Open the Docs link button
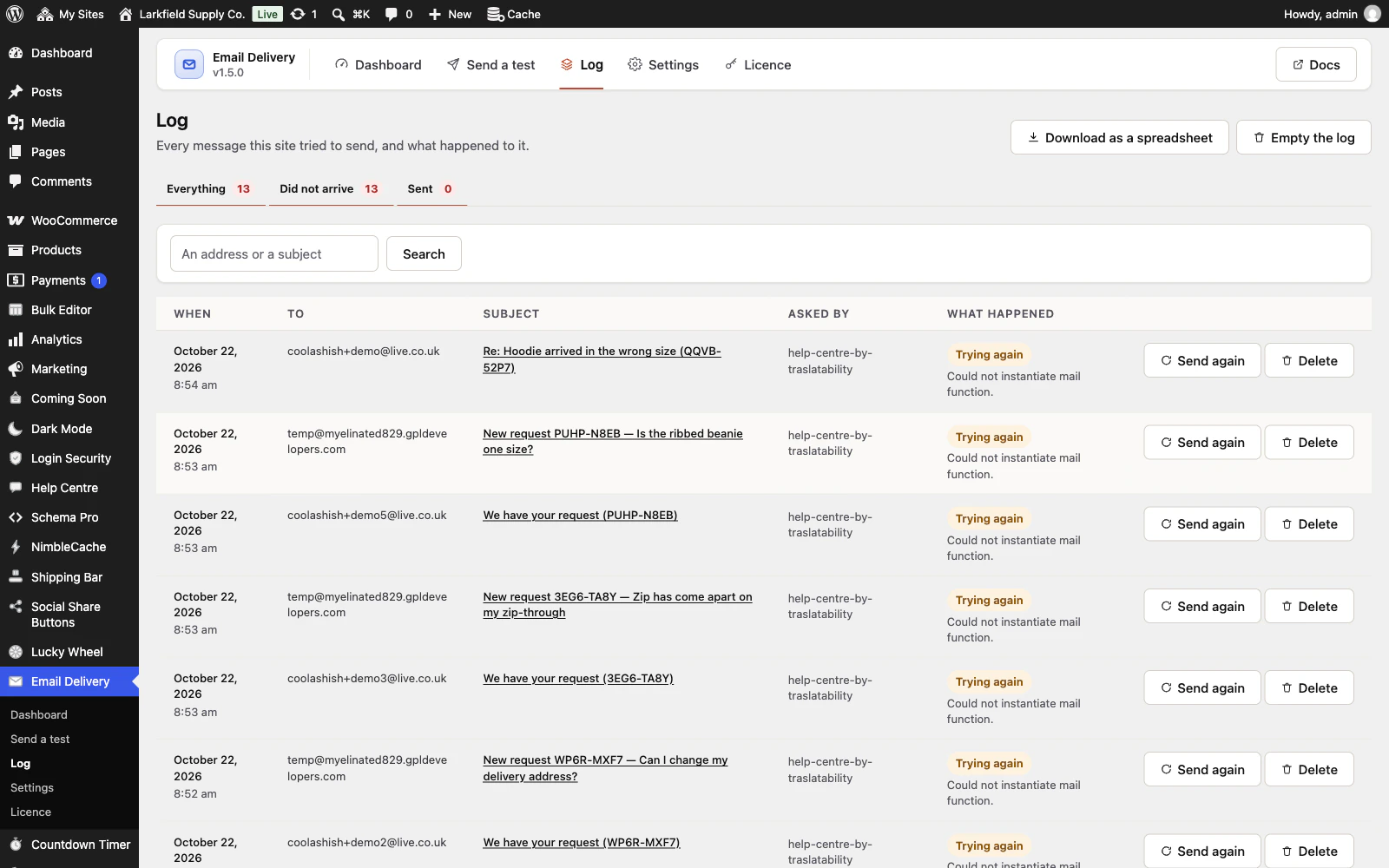Viewport: 1389px width, 868px height. pyautogui.click(x=1316, y=65)
